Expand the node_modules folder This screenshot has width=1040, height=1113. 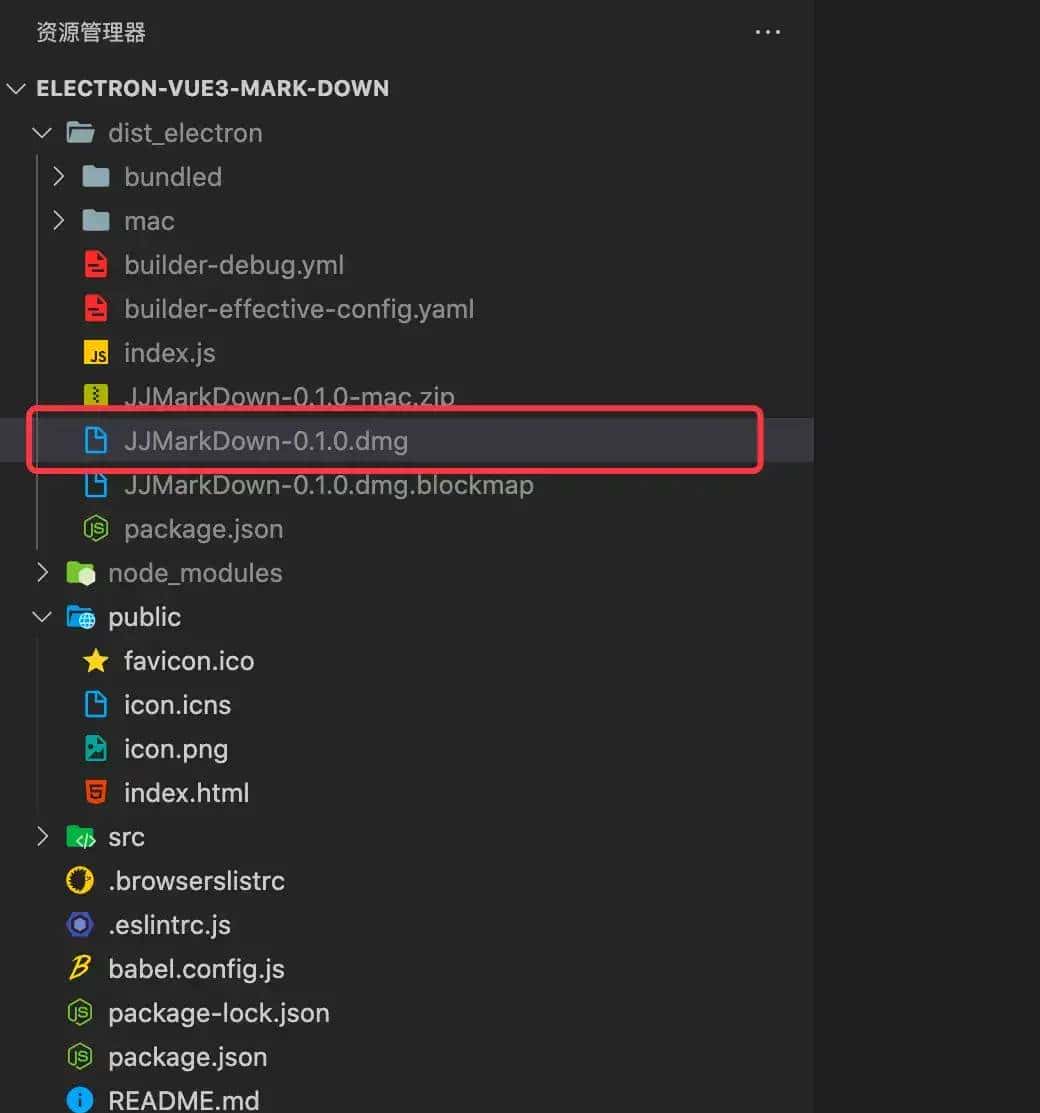tap(42, 572)
